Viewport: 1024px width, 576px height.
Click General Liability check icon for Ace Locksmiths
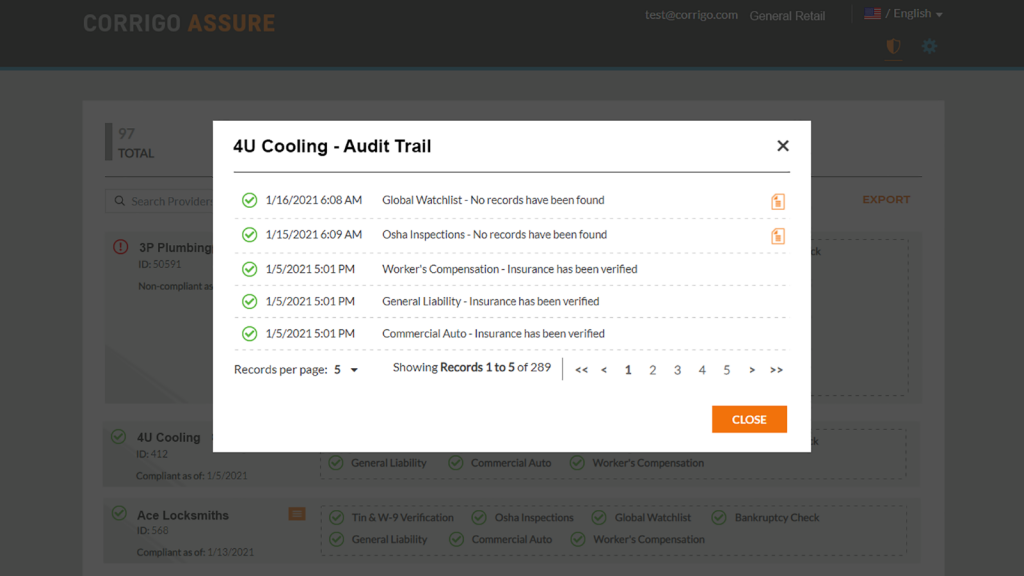(x=337, y=539)
